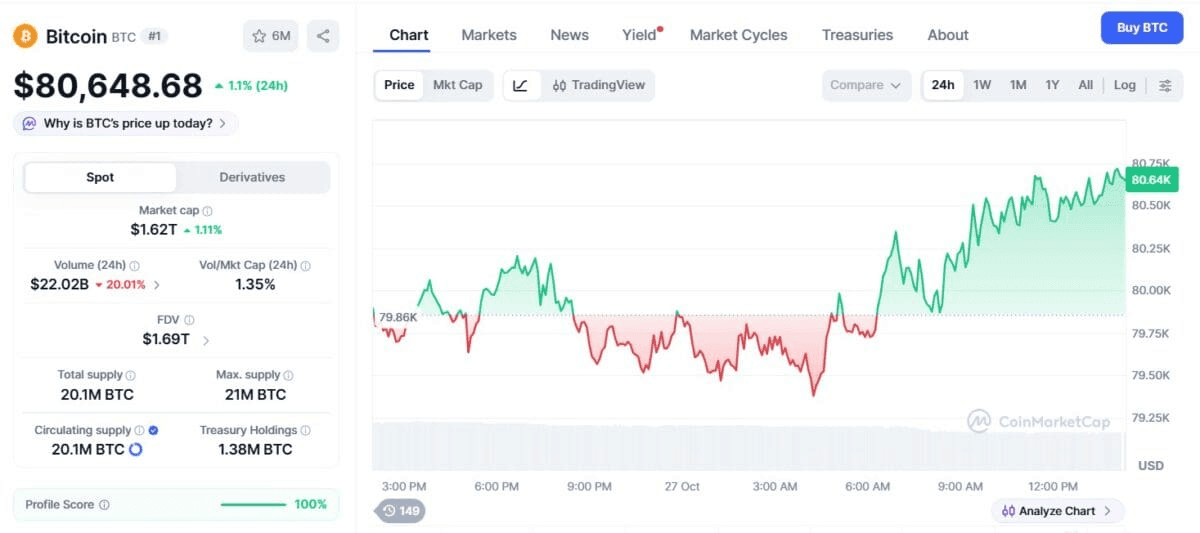Expand Volume (24h) details chevron

point(157,285)
